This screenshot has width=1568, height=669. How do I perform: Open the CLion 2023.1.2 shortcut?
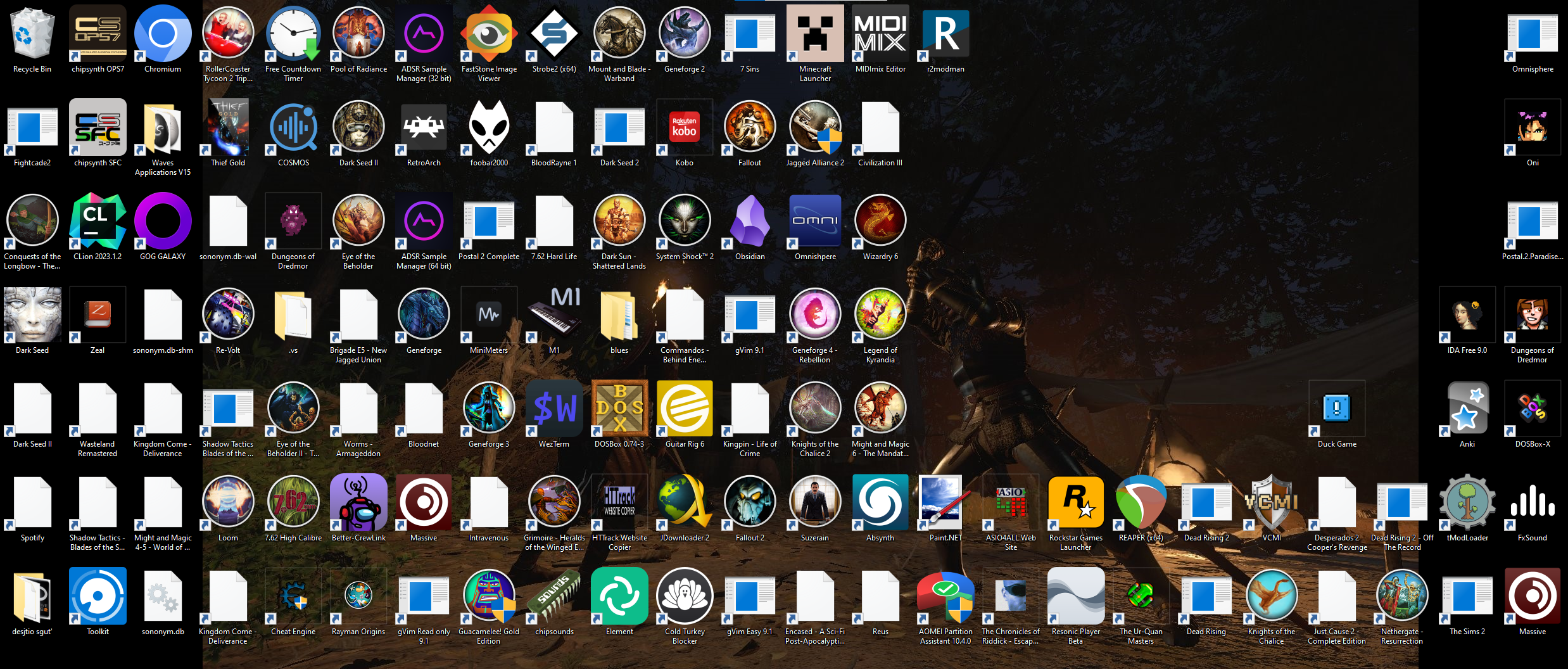click(x=98, y=221)
